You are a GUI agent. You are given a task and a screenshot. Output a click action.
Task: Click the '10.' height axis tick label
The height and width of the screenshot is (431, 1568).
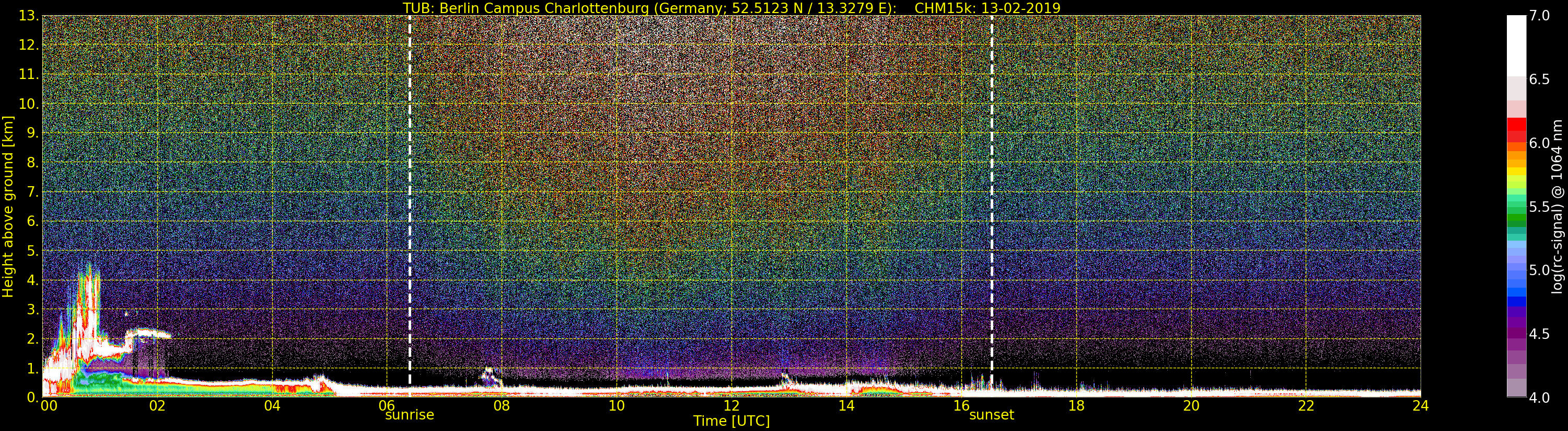[x=29, y=104]
